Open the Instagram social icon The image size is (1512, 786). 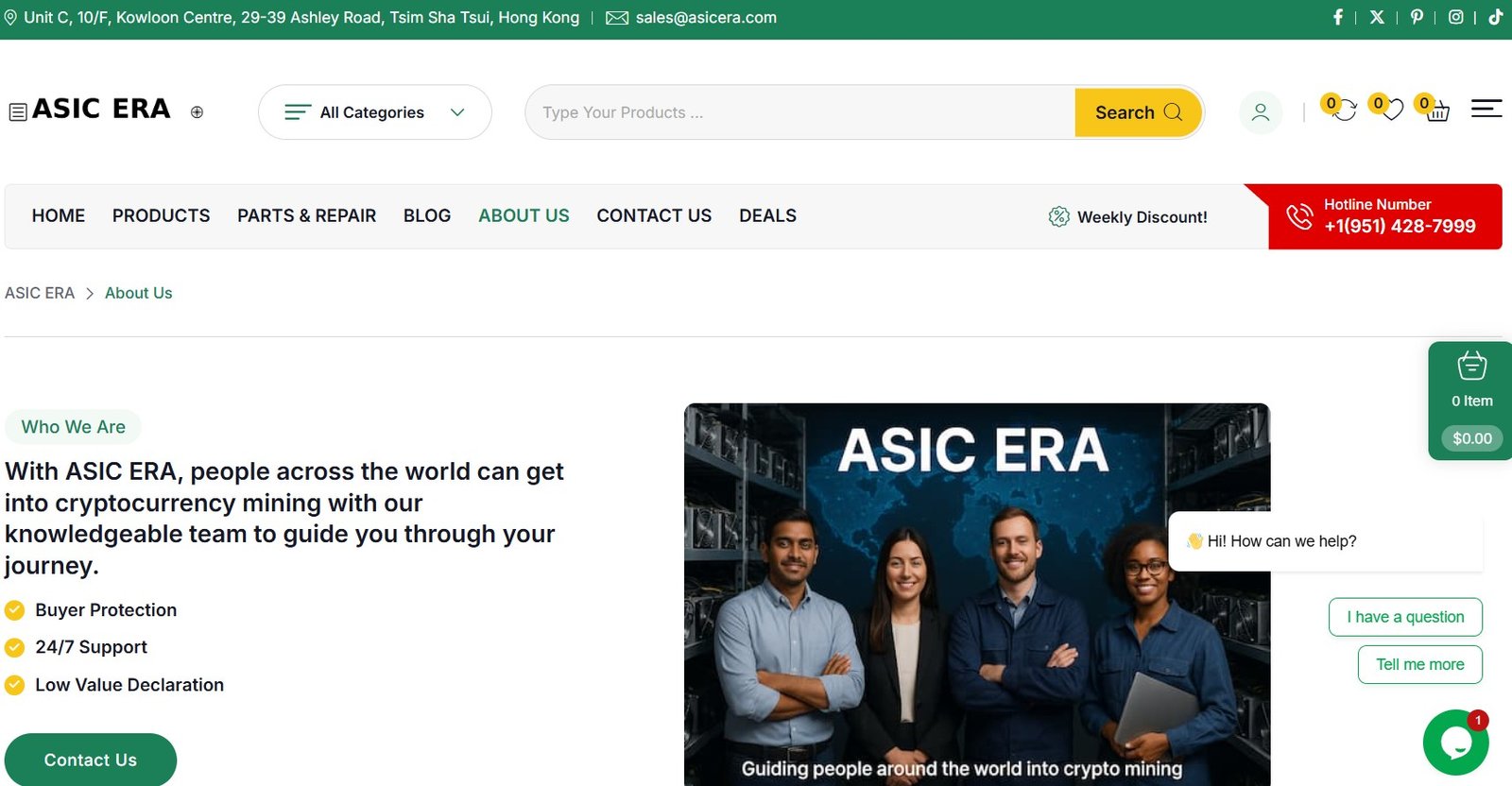point(1456,17)
